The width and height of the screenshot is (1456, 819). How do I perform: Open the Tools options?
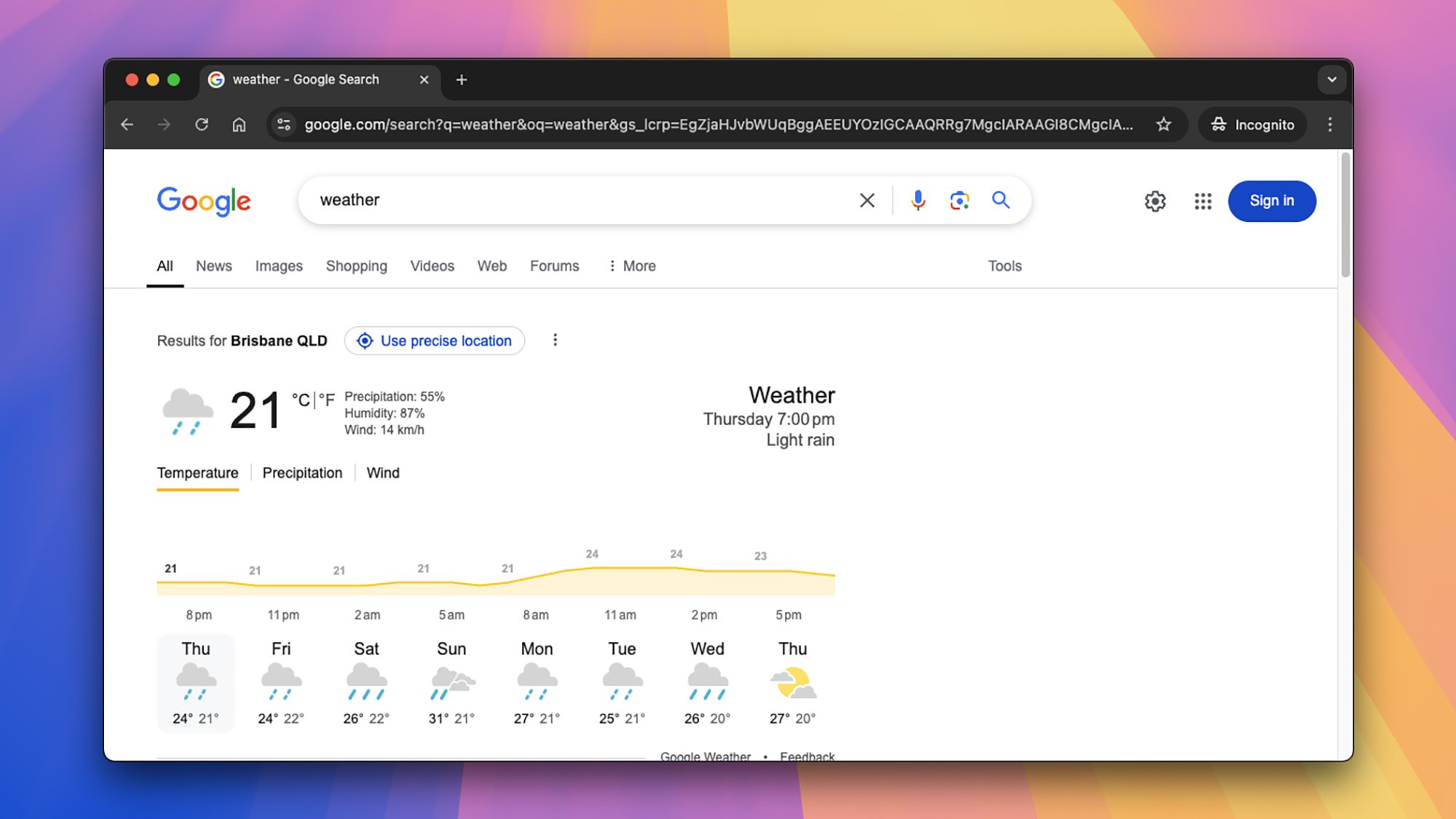click(x=1005, y=266)
